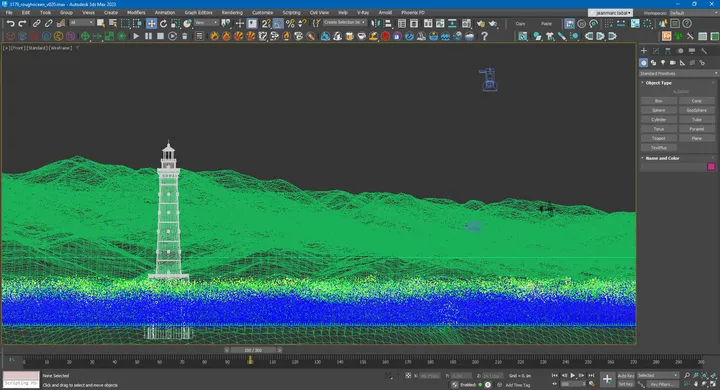Activate the Select and Link tool
Image resolution: width=720 pixels, height=390 pixels.
(x=36, y=23)
